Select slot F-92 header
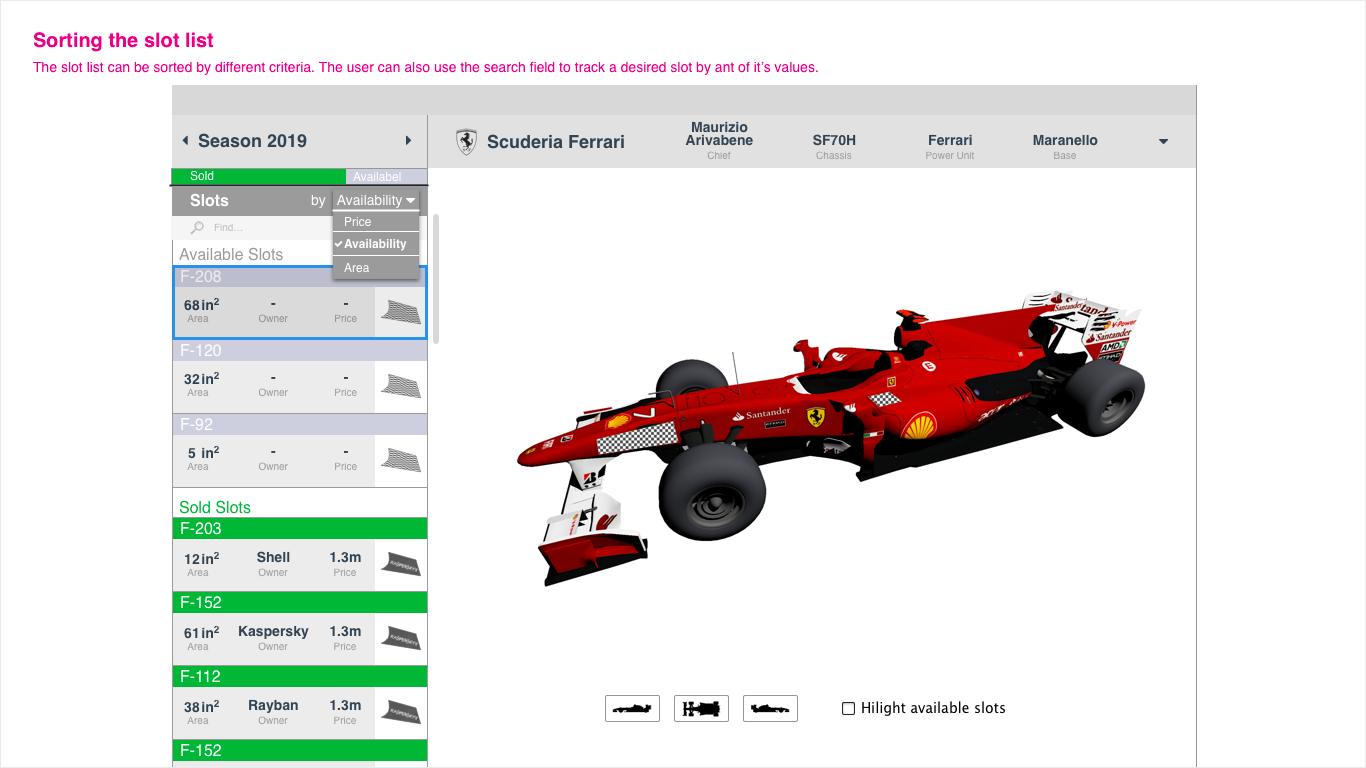 point(300,425)
